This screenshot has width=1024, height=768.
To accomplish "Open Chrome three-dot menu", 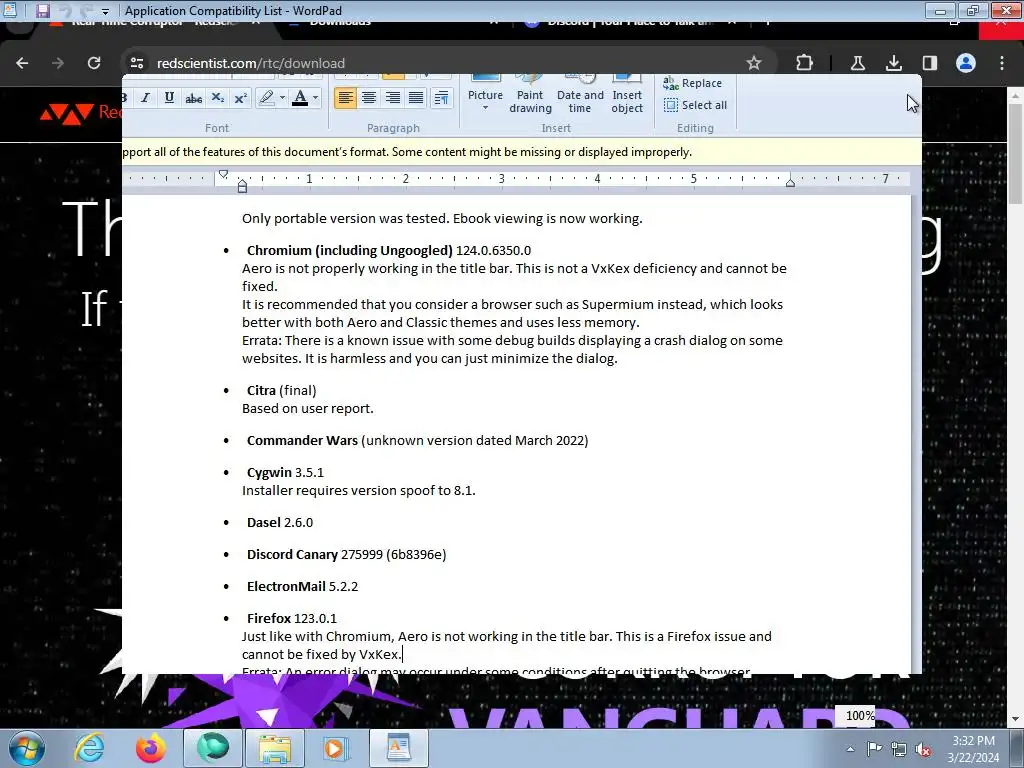I will point(1002,63).
